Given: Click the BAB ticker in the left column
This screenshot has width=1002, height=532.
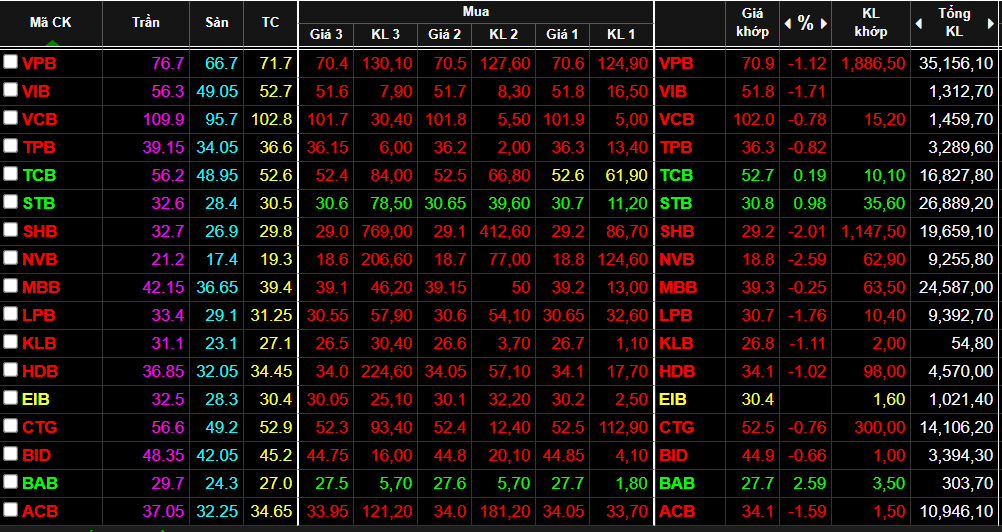Looking at the screenshot, I should pos(40,483).
